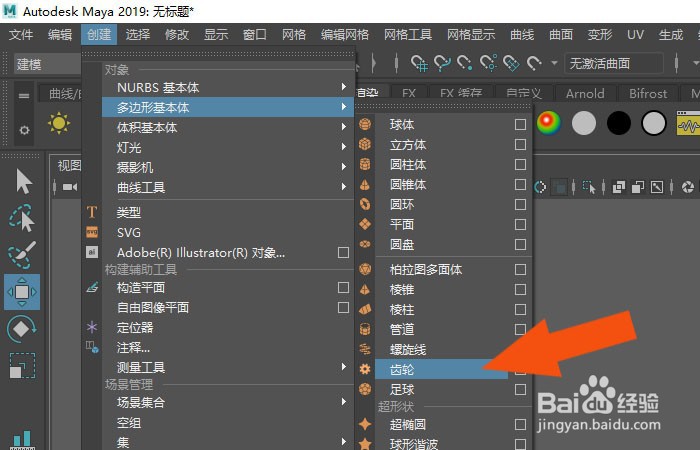
Task: Open option box for 圆柱体
Action: pos(520,164)
